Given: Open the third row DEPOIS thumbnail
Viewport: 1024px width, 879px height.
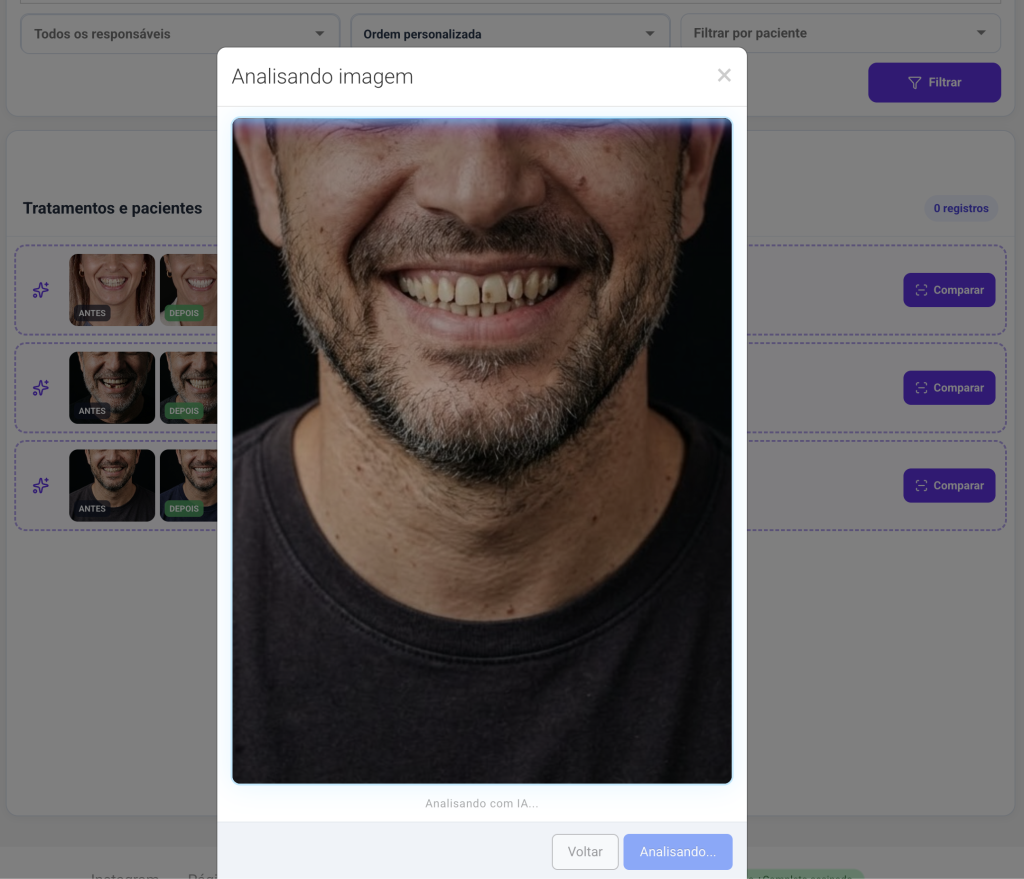Looking at the screenshot, I should click(x=189, y=485).
